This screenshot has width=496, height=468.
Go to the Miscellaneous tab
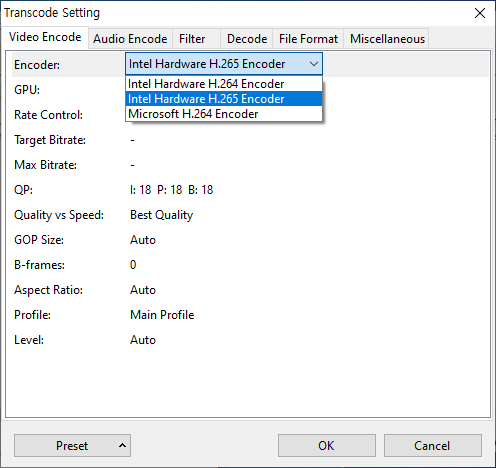[x=387, y=39]
